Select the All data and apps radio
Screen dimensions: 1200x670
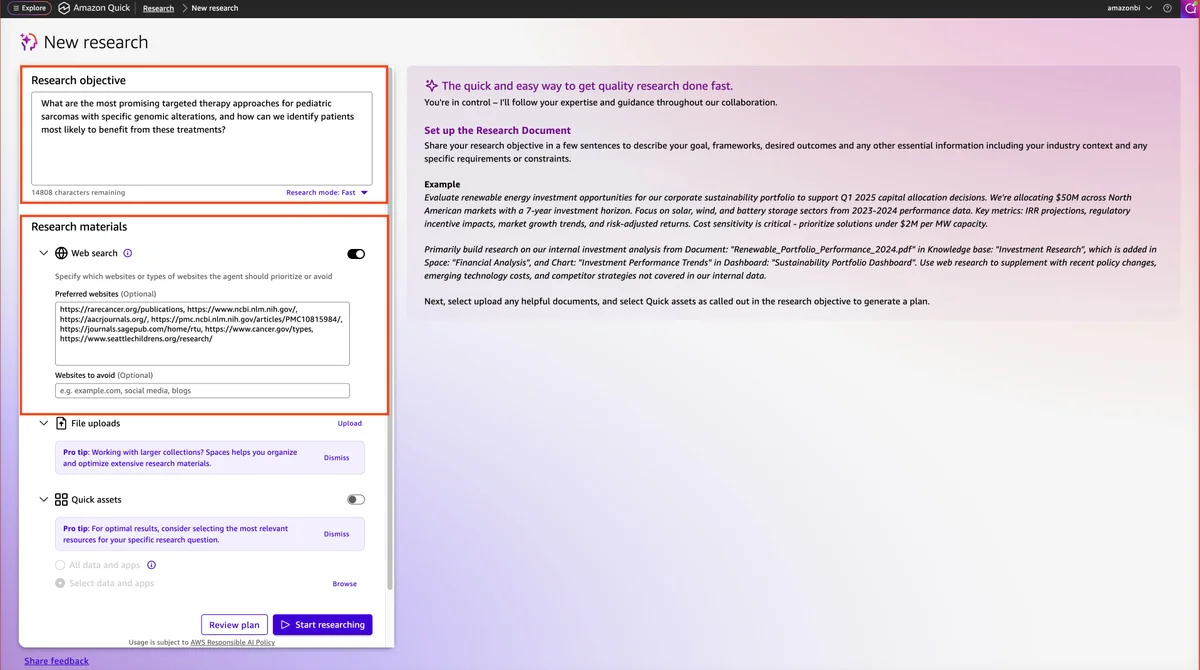coord(60,565)
